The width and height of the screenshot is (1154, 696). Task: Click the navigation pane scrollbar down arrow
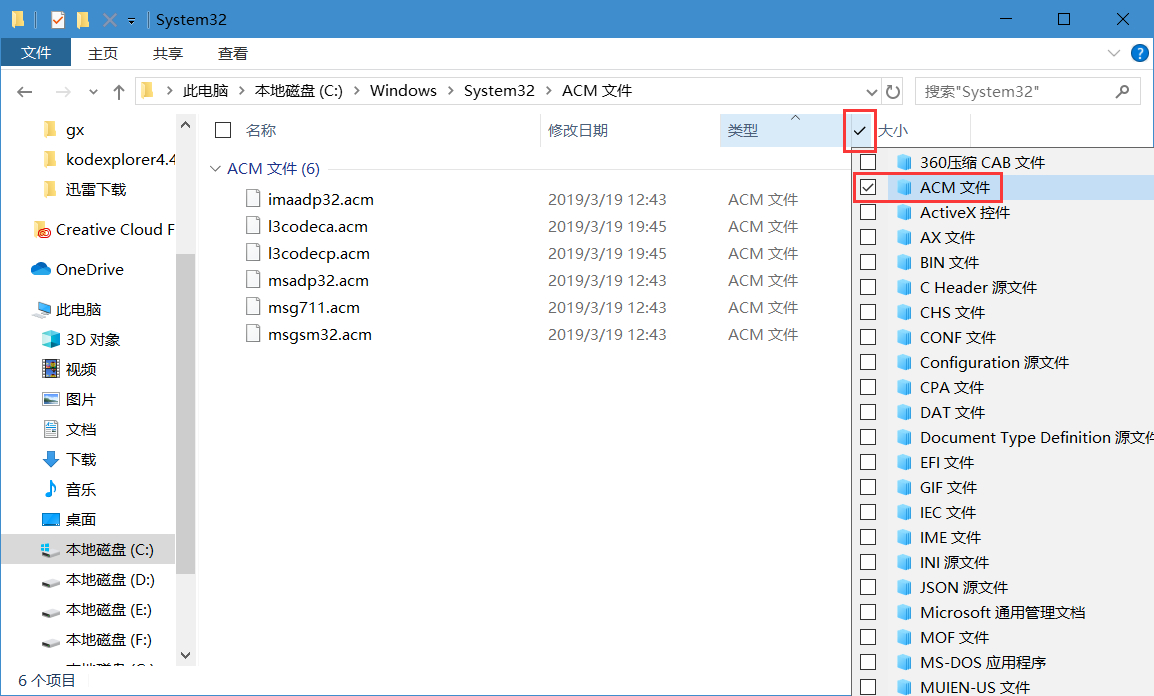(x=185, y=655)
